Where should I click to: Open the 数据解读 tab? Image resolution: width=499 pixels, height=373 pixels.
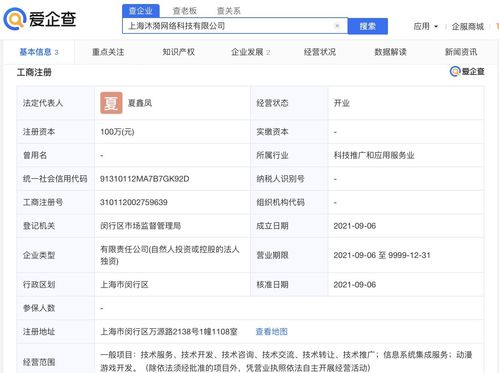(390, 52)
